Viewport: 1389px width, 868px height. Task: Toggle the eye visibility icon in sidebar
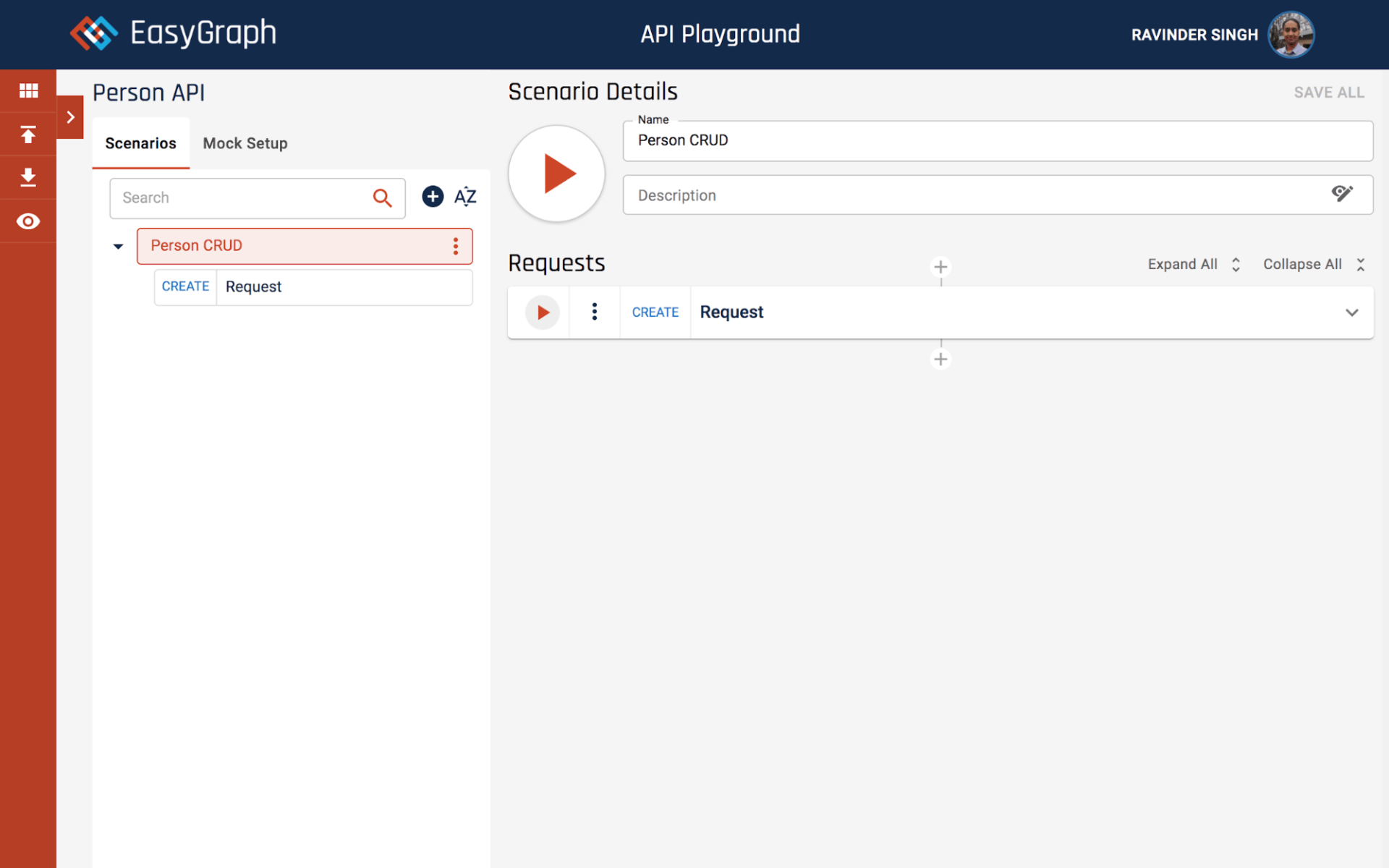[x=28, y=221]
